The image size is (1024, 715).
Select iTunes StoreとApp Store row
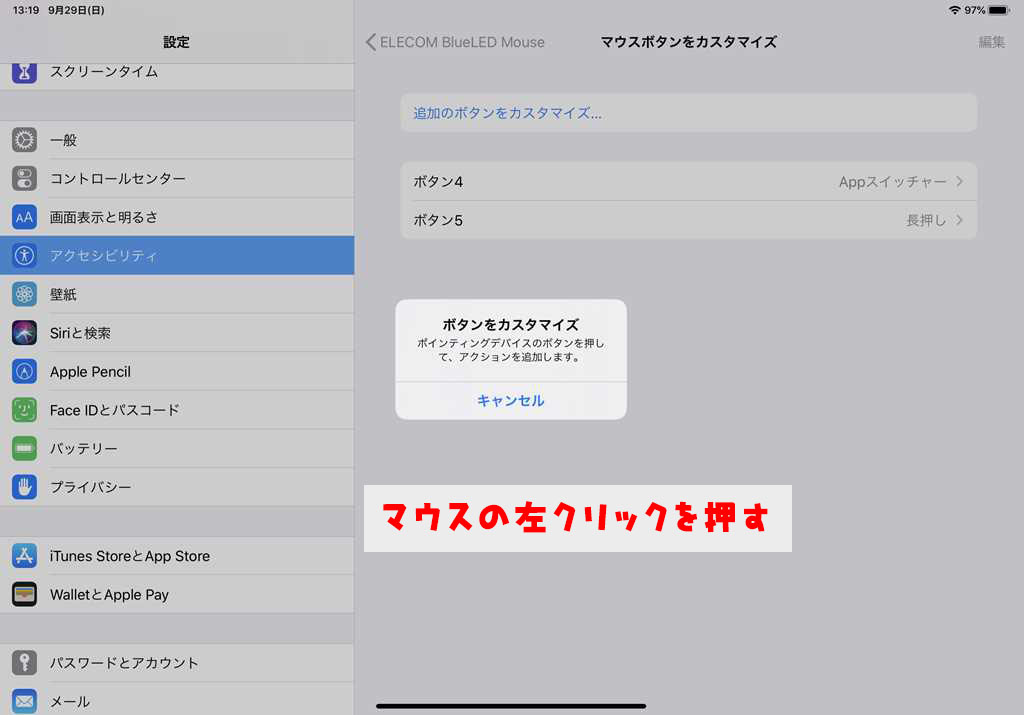(177, 556)
